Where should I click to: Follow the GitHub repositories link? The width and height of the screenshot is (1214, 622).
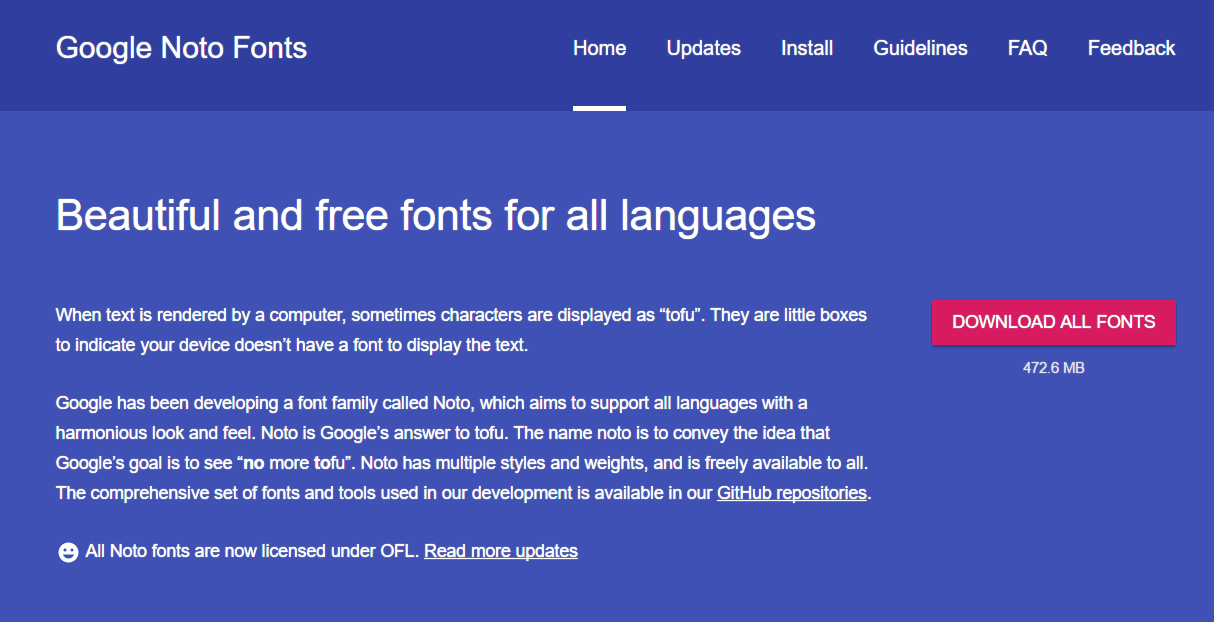791,493
